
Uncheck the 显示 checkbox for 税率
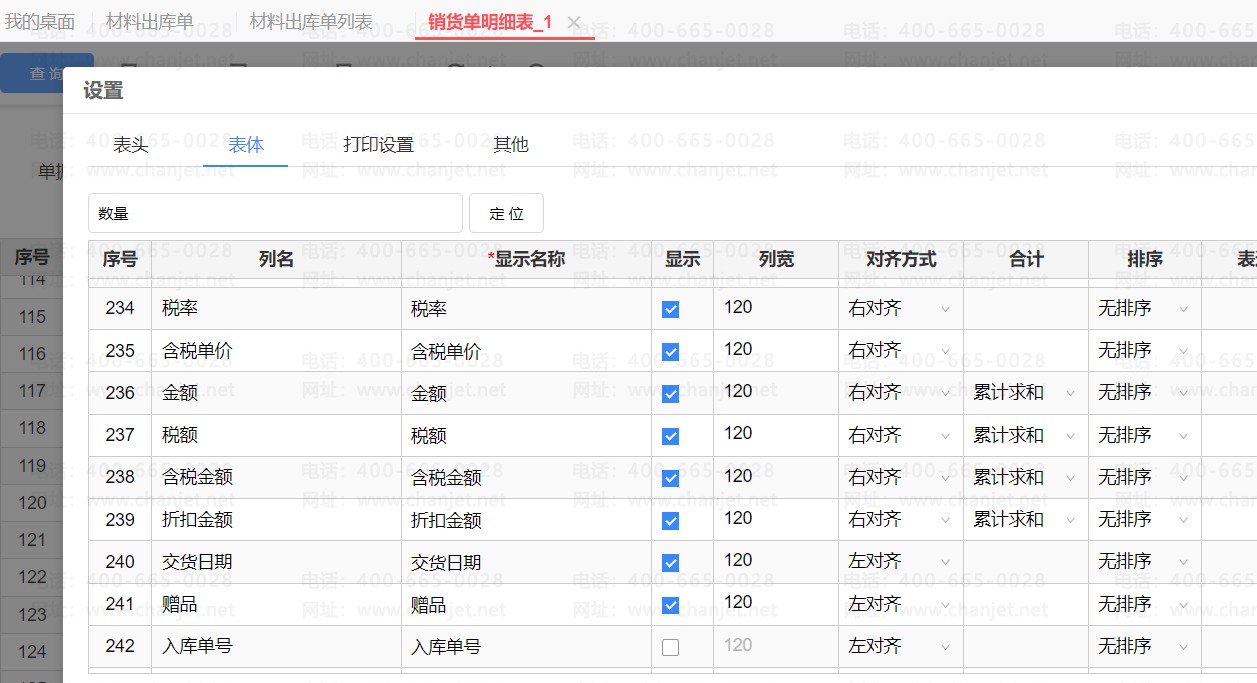click(x=670, y=310)
